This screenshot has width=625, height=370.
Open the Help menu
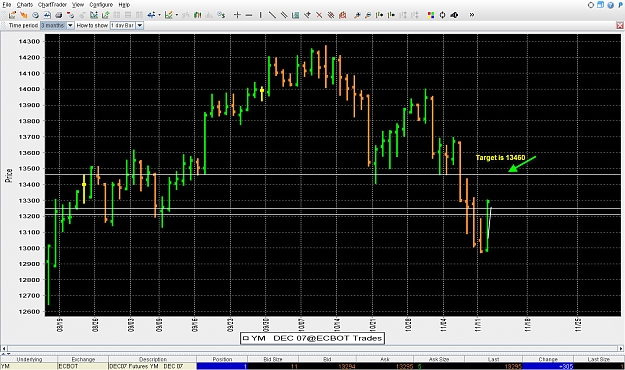click(124, 4)
